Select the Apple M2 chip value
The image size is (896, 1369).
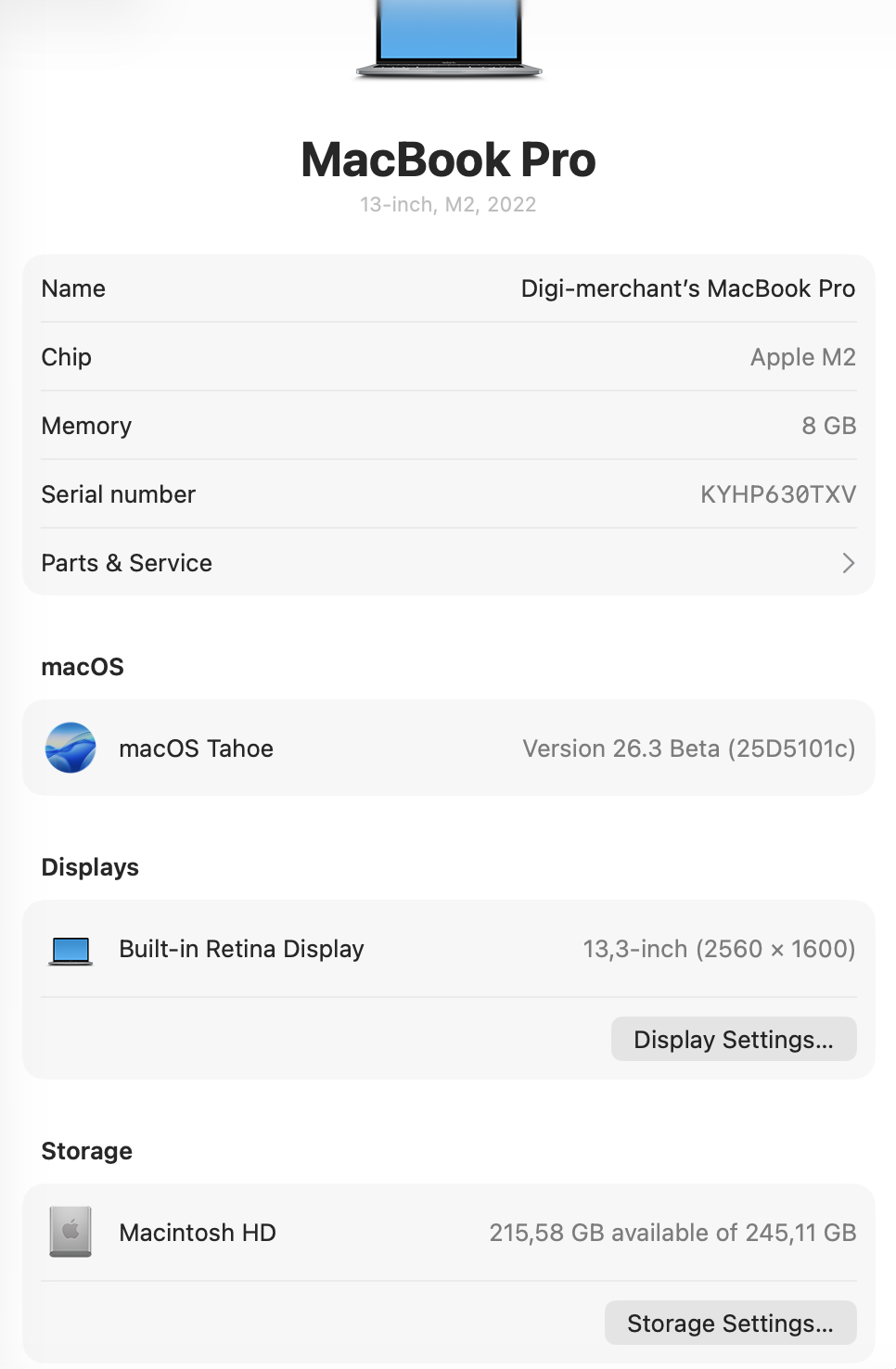pos(803,357)
